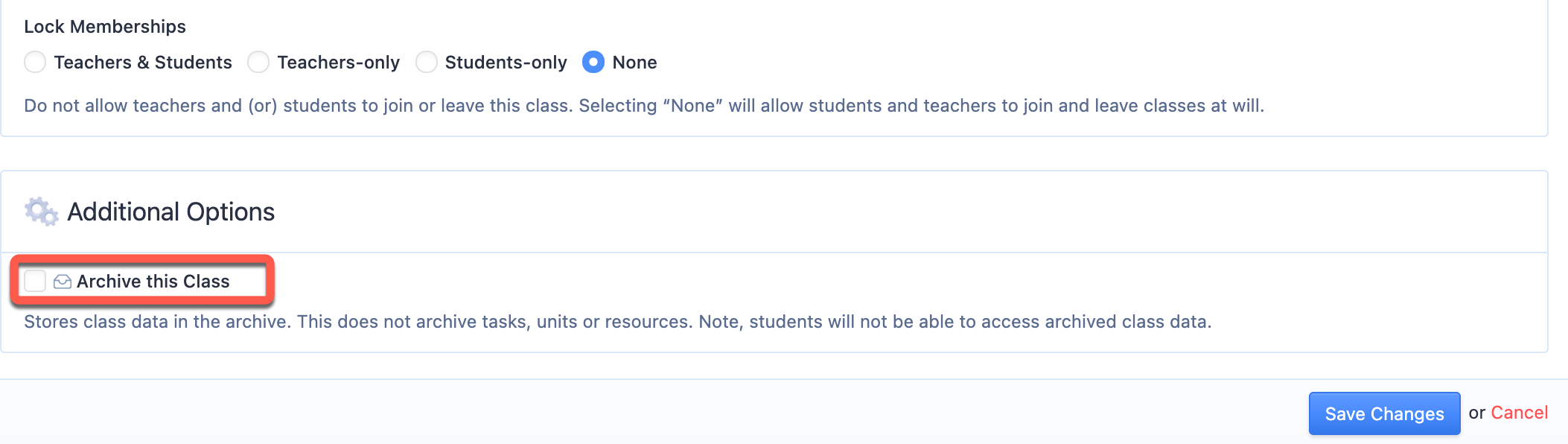Select the Students-only radio button
1568x444 pixels.
pos(426,62)
